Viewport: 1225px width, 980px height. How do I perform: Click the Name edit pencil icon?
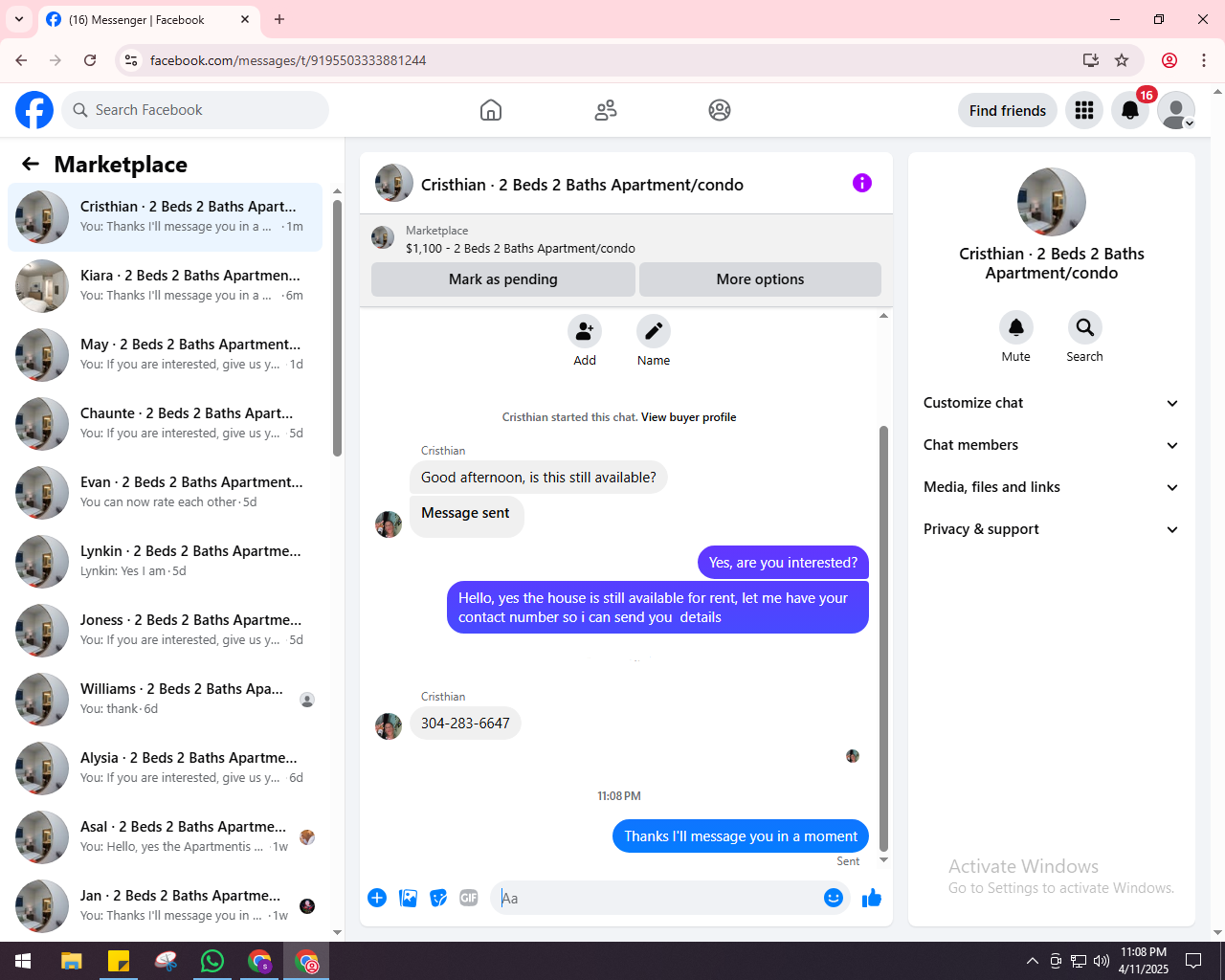click(654, 331)
